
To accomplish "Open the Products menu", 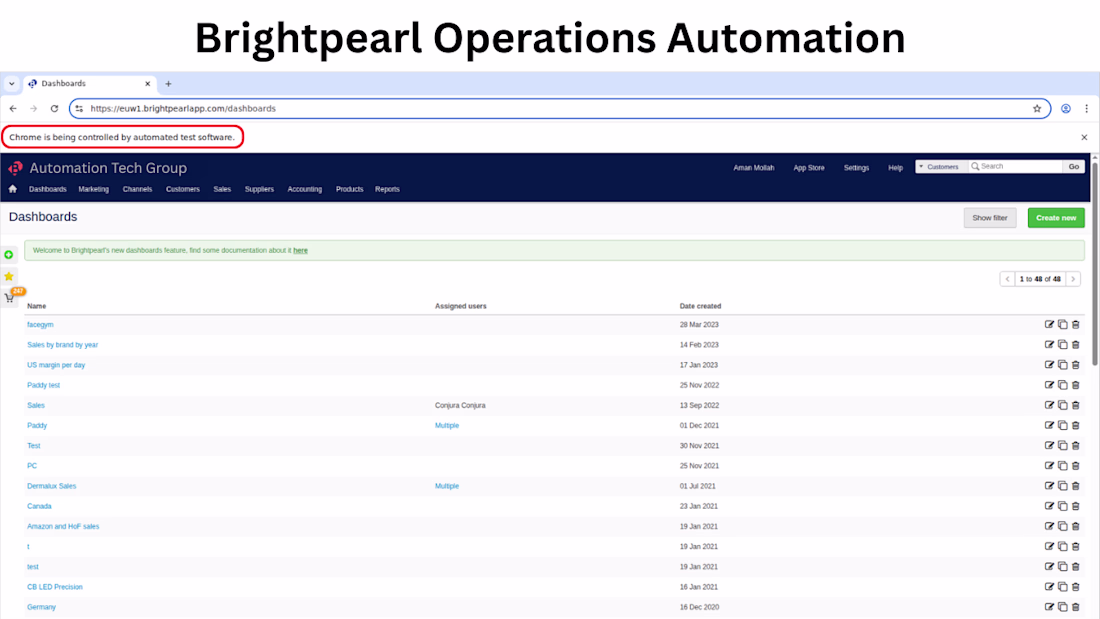I will [349, 189].
